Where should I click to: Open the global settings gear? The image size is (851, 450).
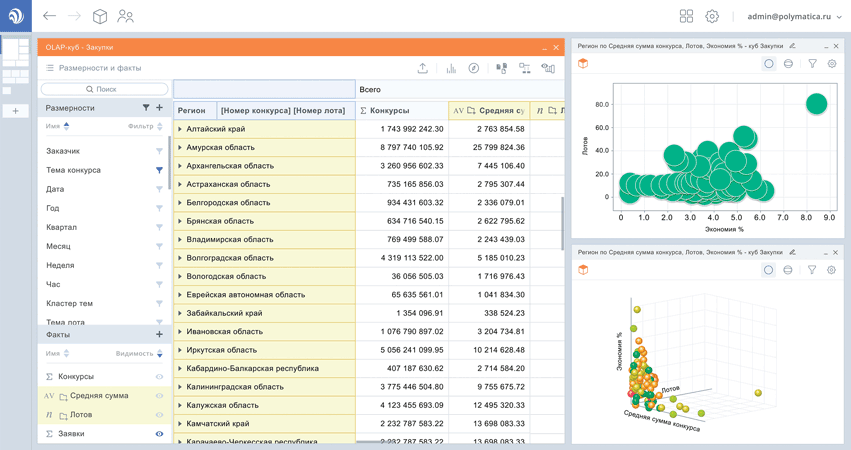click(712, 16)
